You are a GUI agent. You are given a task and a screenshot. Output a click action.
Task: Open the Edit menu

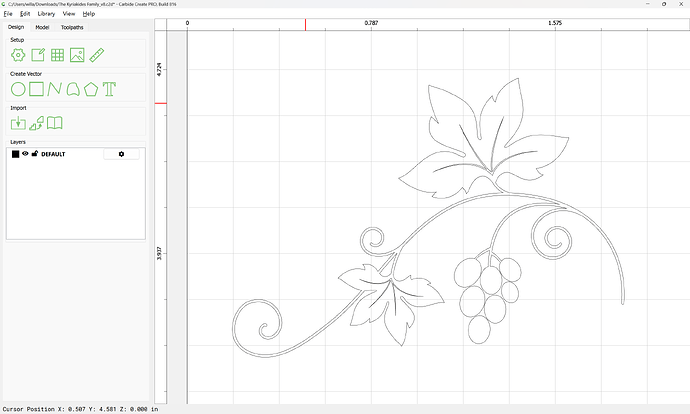pyautogui.click(x=25, y=14)
